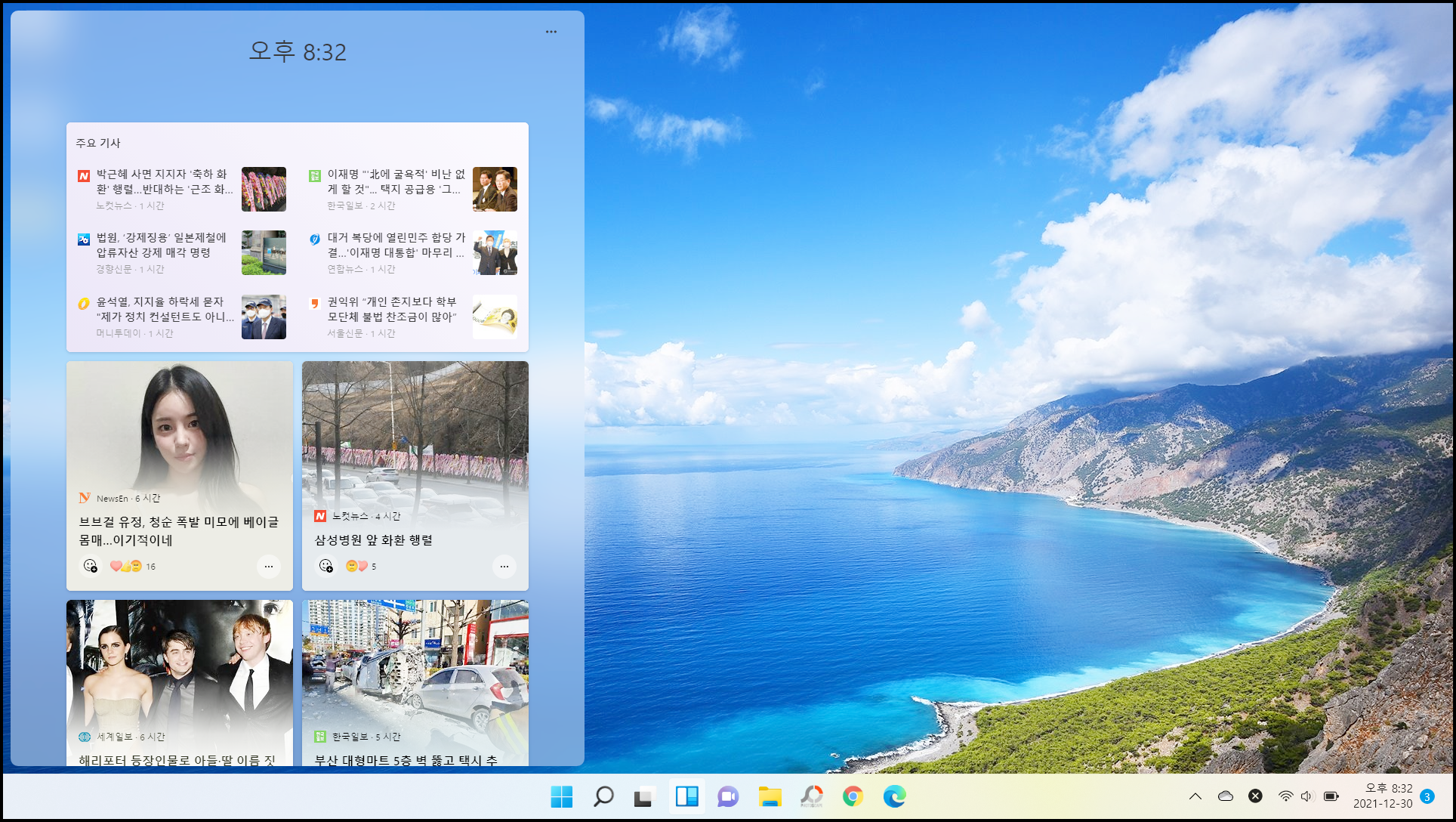Open more options on 브브걸 유정 card
This screenshot has height=822, width=1456.
pyautogui.click(x=268, y=566)
